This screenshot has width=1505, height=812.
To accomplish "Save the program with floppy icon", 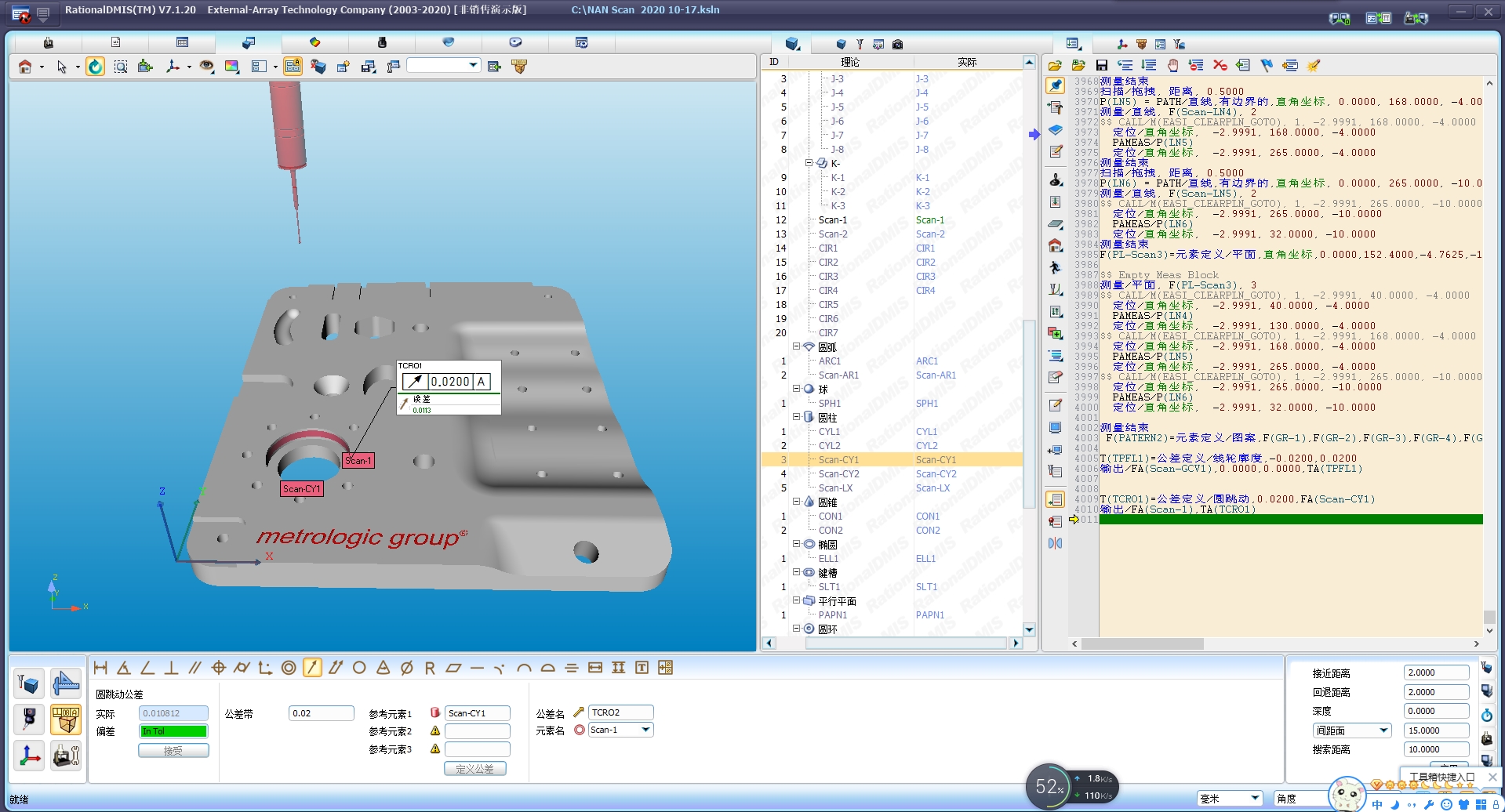I will pyautogui.click(x=1102, y=65).
